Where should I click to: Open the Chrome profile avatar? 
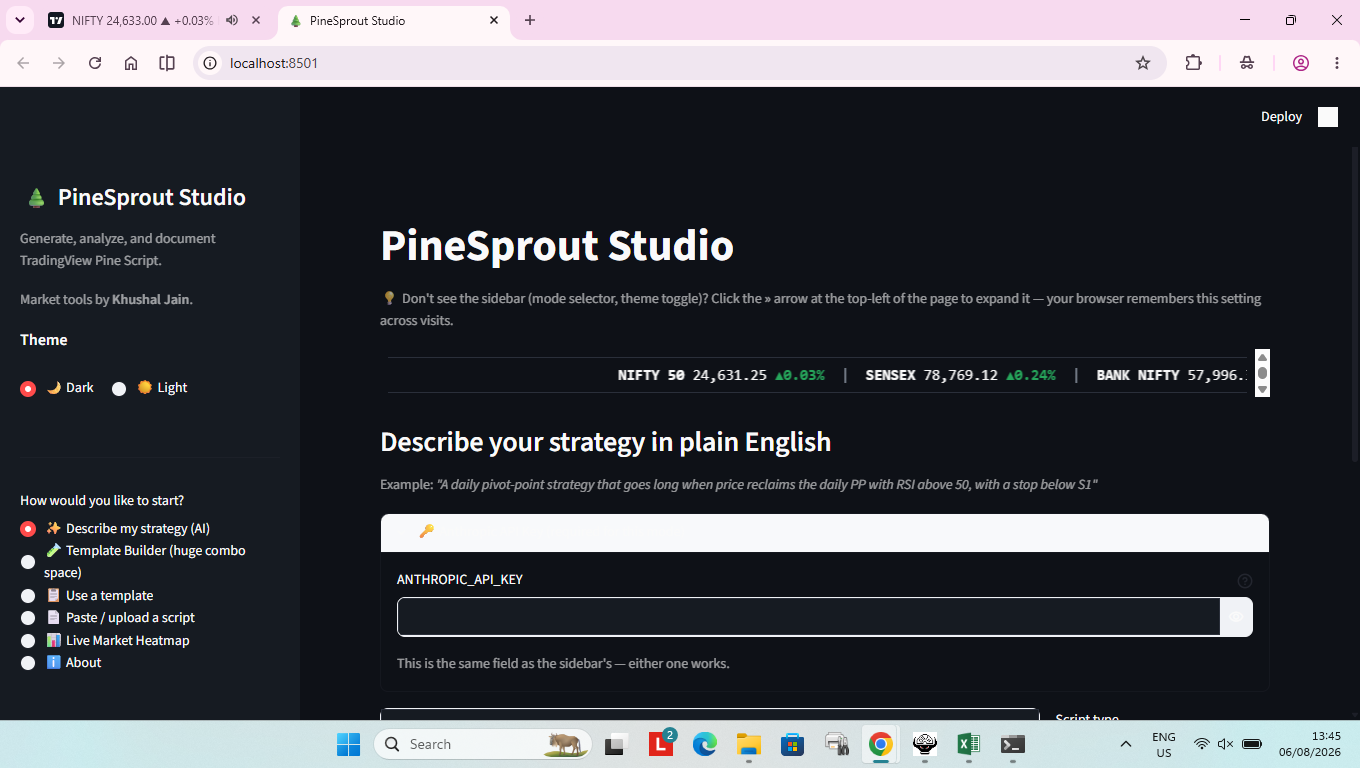1301,63
